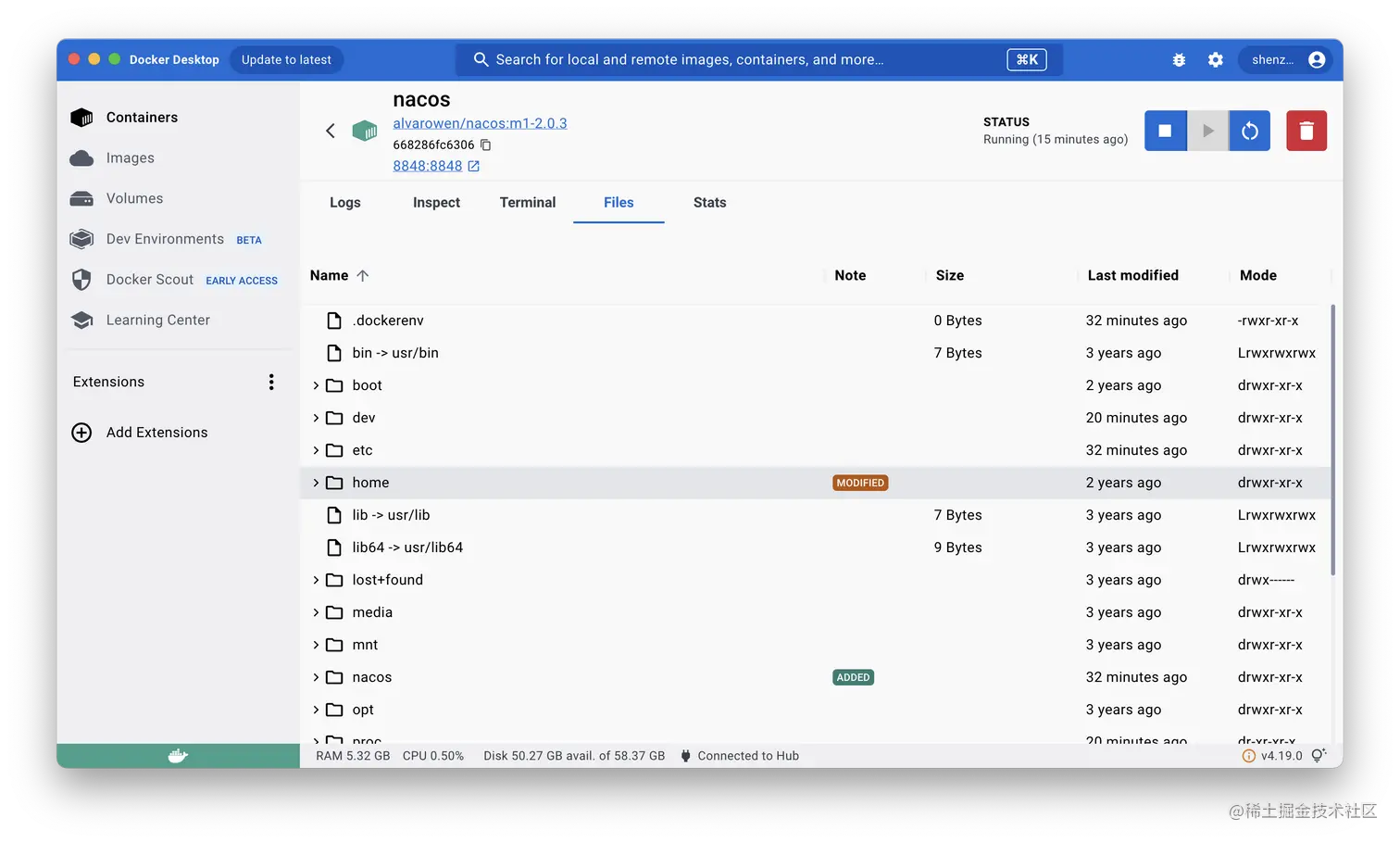
Task: Open the Terminal tab
Action: pos(528,202)
